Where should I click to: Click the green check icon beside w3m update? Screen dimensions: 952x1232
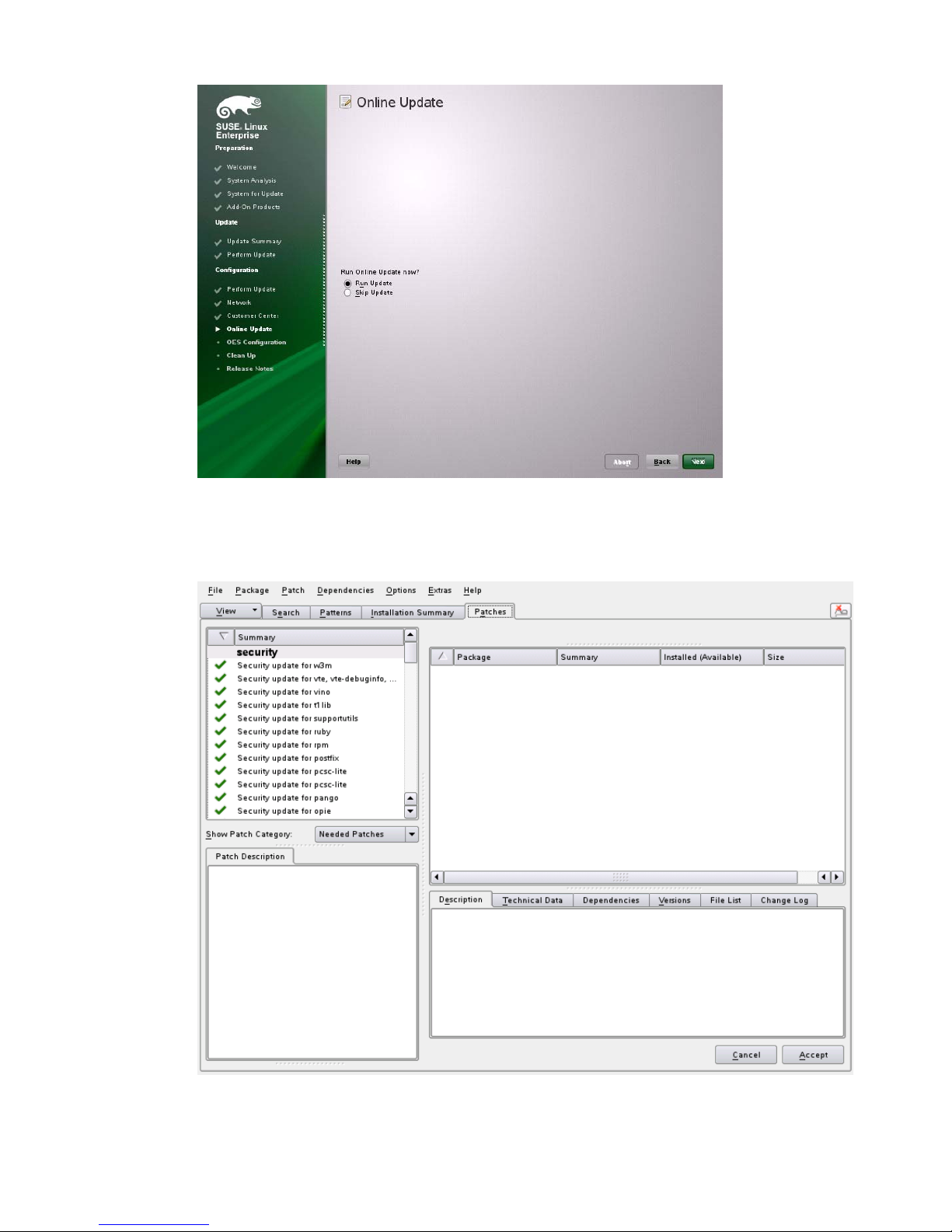pyautogui.click(x=221, y=665)
